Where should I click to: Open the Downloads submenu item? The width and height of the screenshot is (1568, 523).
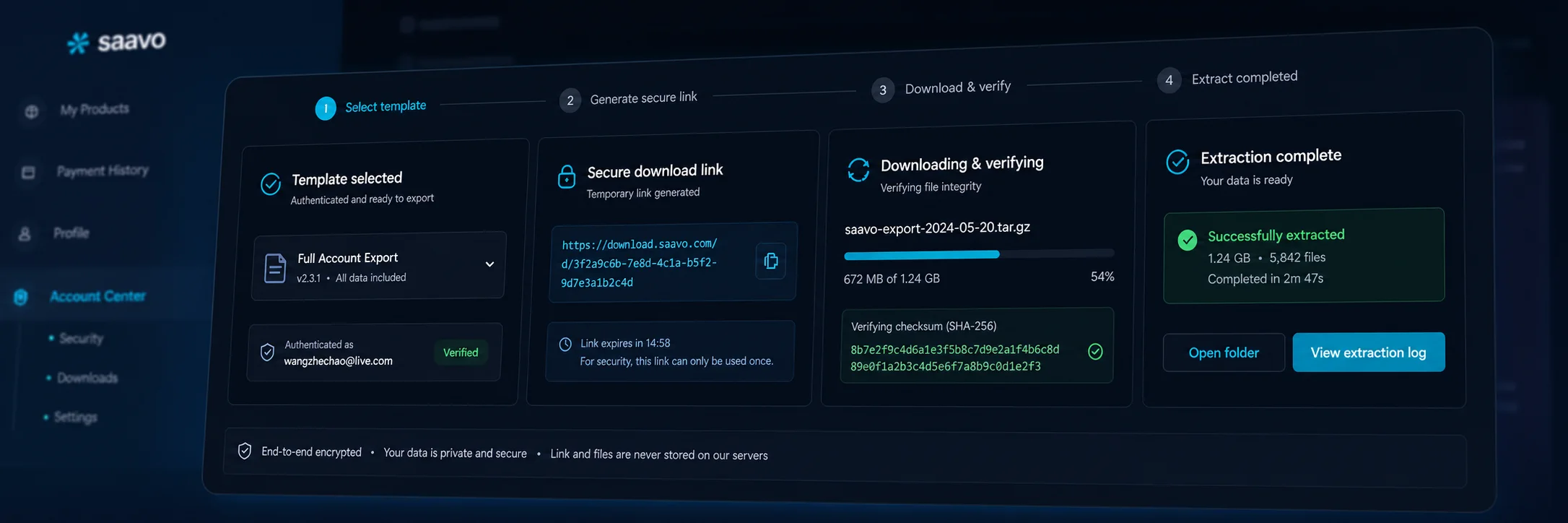point(87,378)
